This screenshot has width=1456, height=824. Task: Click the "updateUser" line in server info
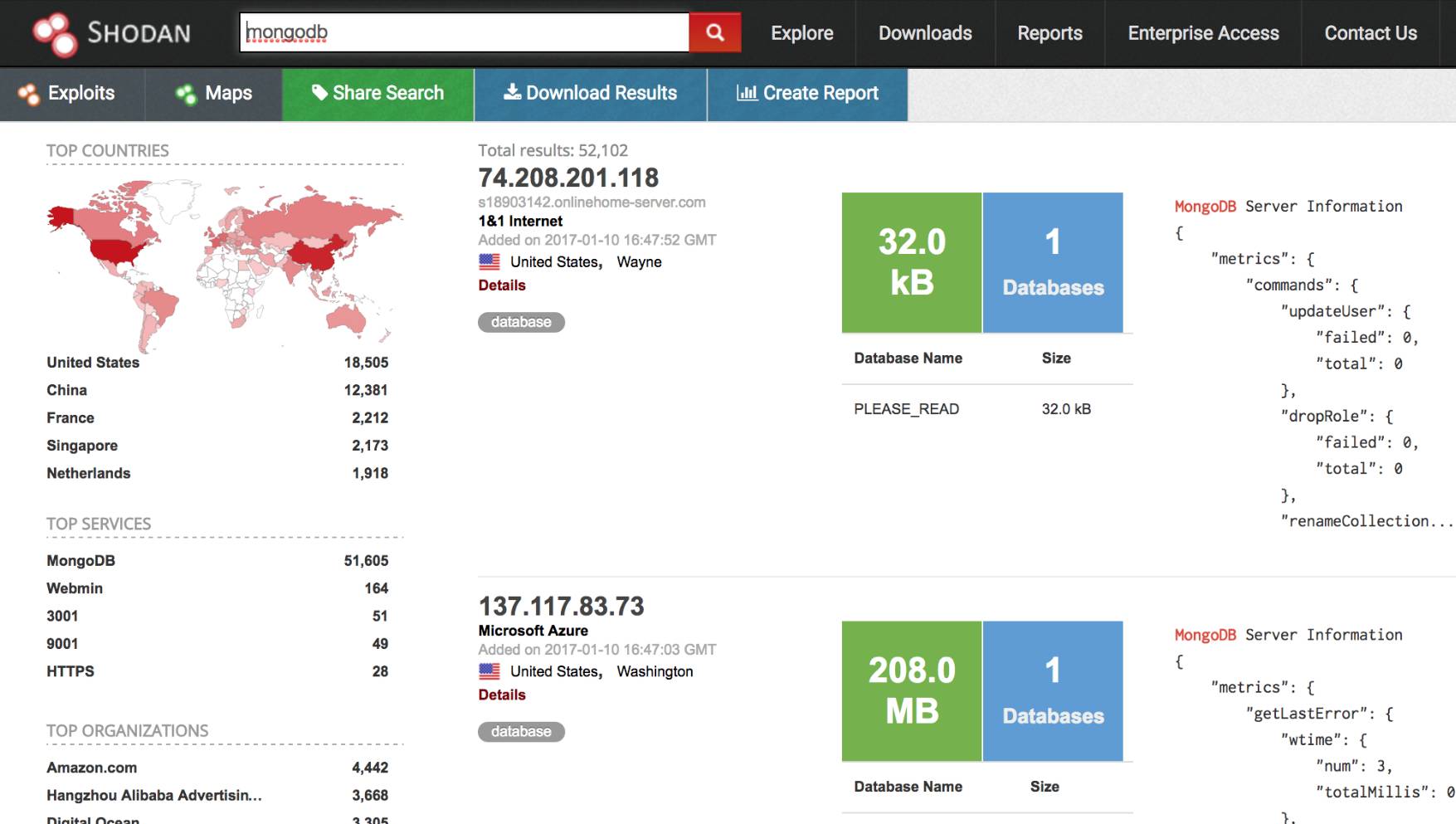(x=1345, y=311)
